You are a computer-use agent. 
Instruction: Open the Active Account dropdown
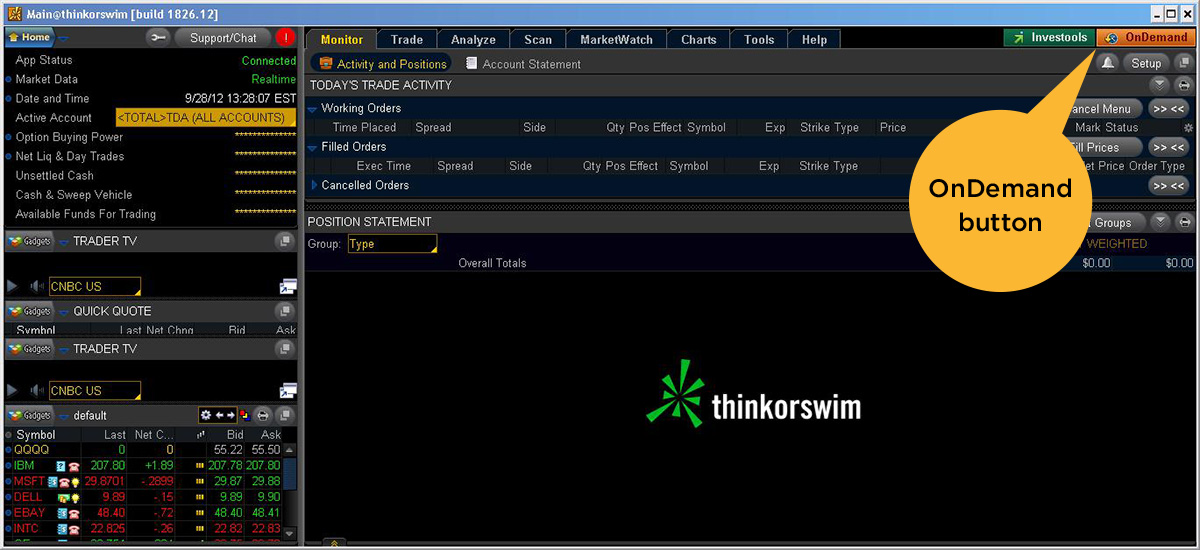[x=206, y=118]
